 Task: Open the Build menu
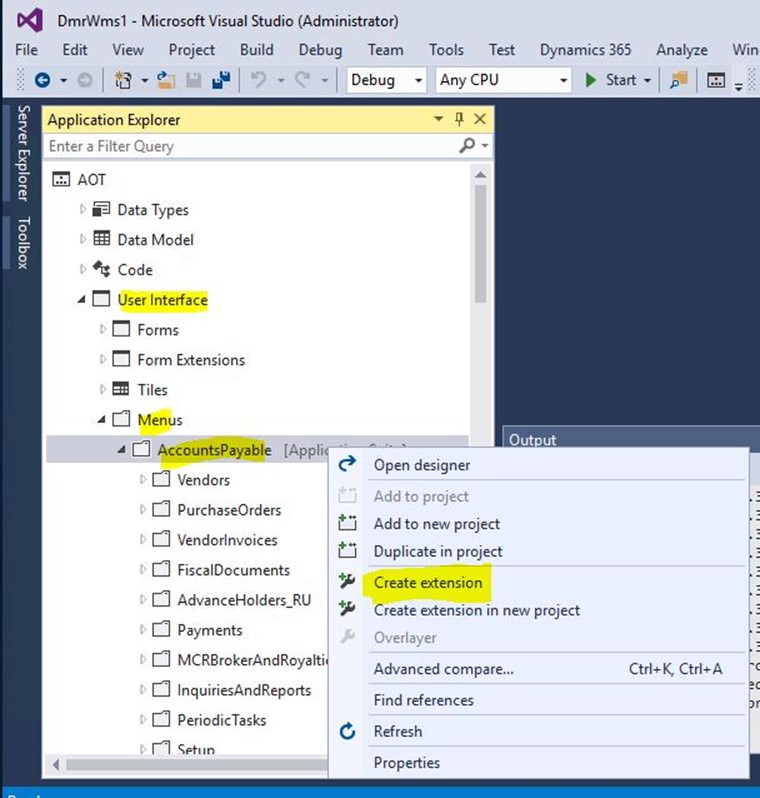click(257, 50)
